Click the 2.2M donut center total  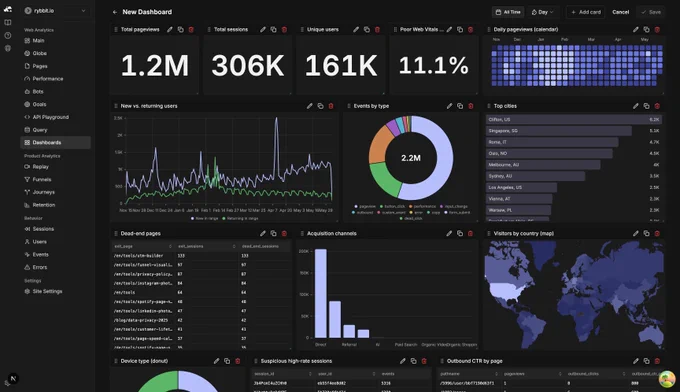point(411,158)
